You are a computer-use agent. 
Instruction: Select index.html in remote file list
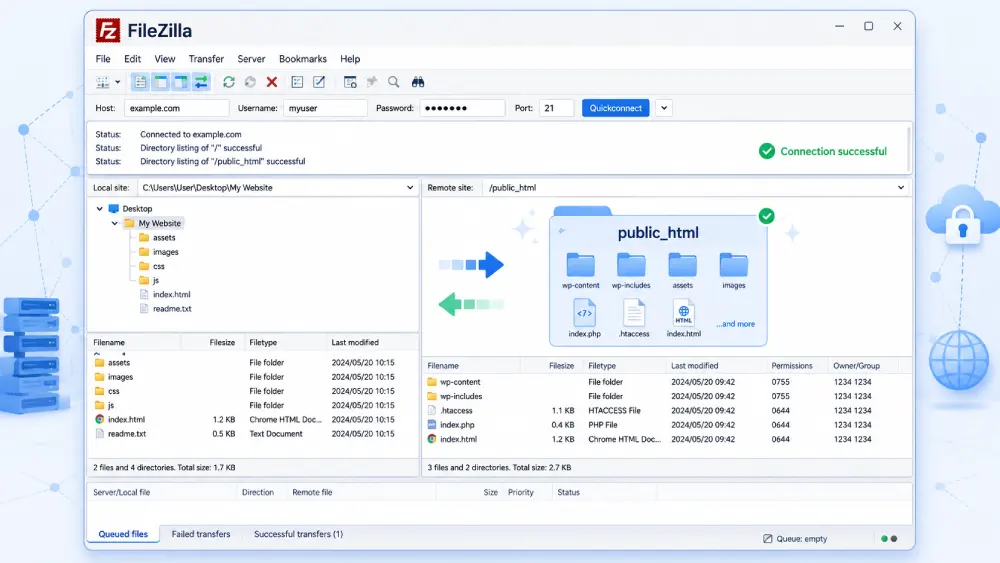pos(459,439)
